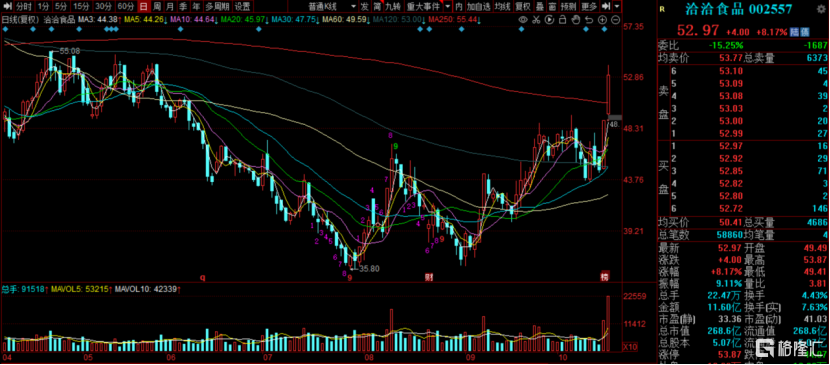The image size is (830, 365).
Task: Toggle the eye visibility icon above chart
Action: (x=522, y=20)
